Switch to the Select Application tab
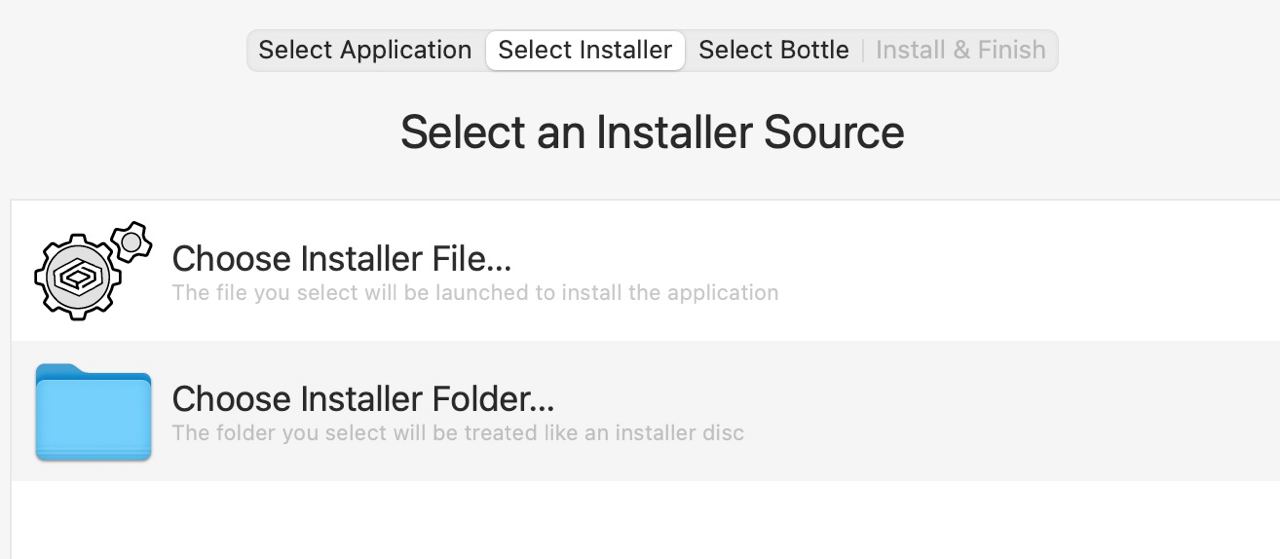Screen dimensions: 1280x559 tap(365, 50)
